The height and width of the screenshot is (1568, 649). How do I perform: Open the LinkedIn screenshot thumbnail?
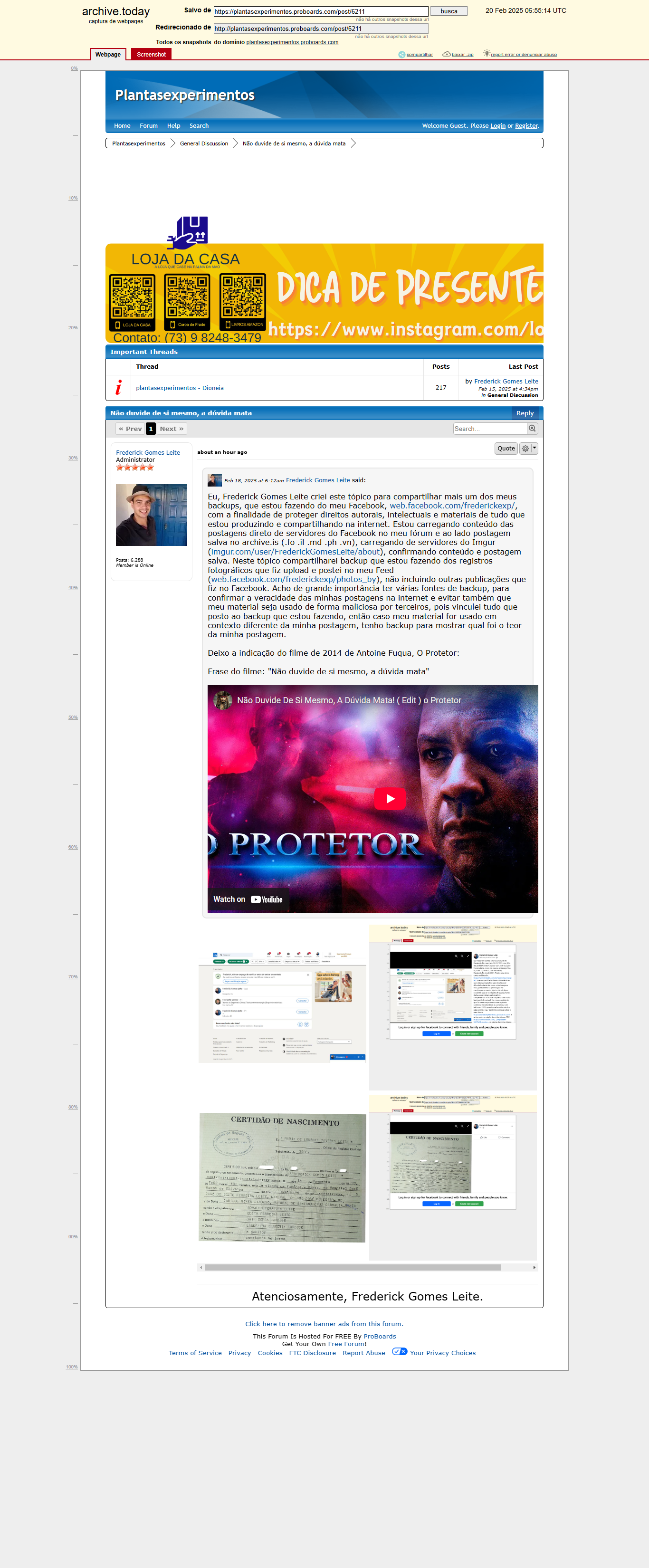(282, 1007)
